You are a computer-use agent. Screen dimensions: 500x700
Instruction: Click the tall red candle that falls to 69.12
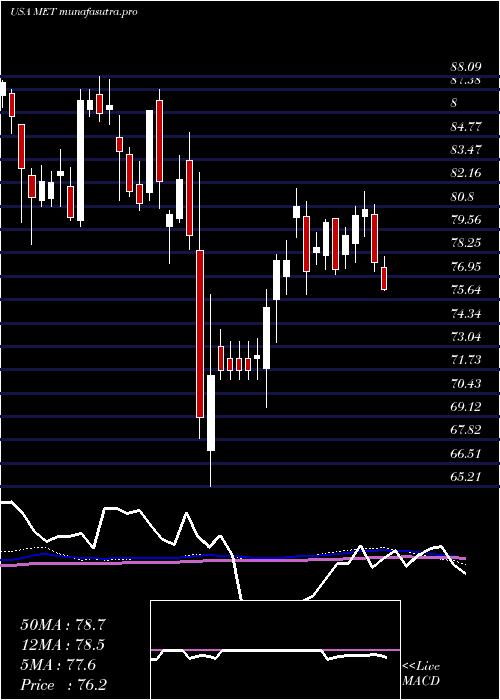pos(200,334)
